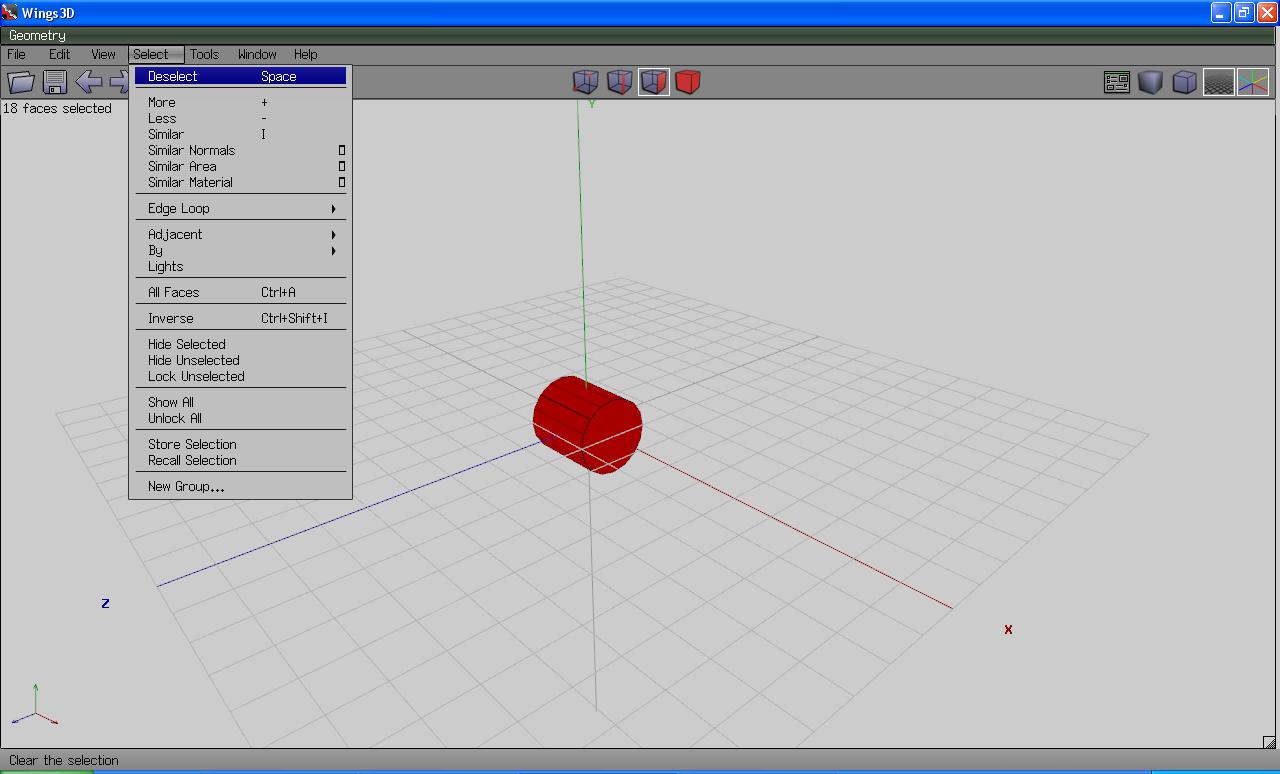The height and width of the screenshot is (774, 1280).
Task: Choose Recall Selection menu entry
Action: [240, 461]
